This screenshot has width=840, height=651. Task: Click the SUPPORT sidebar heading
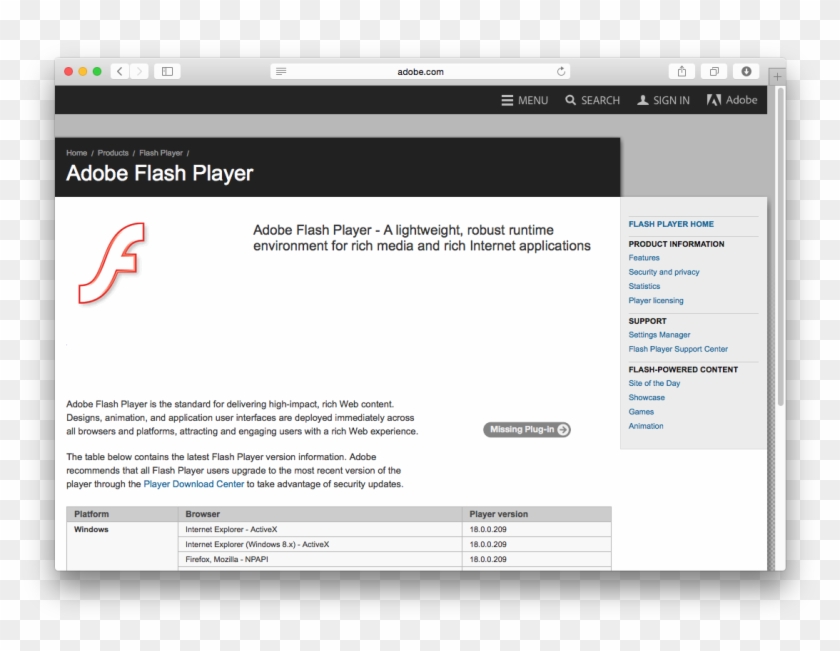pos(647,321)
